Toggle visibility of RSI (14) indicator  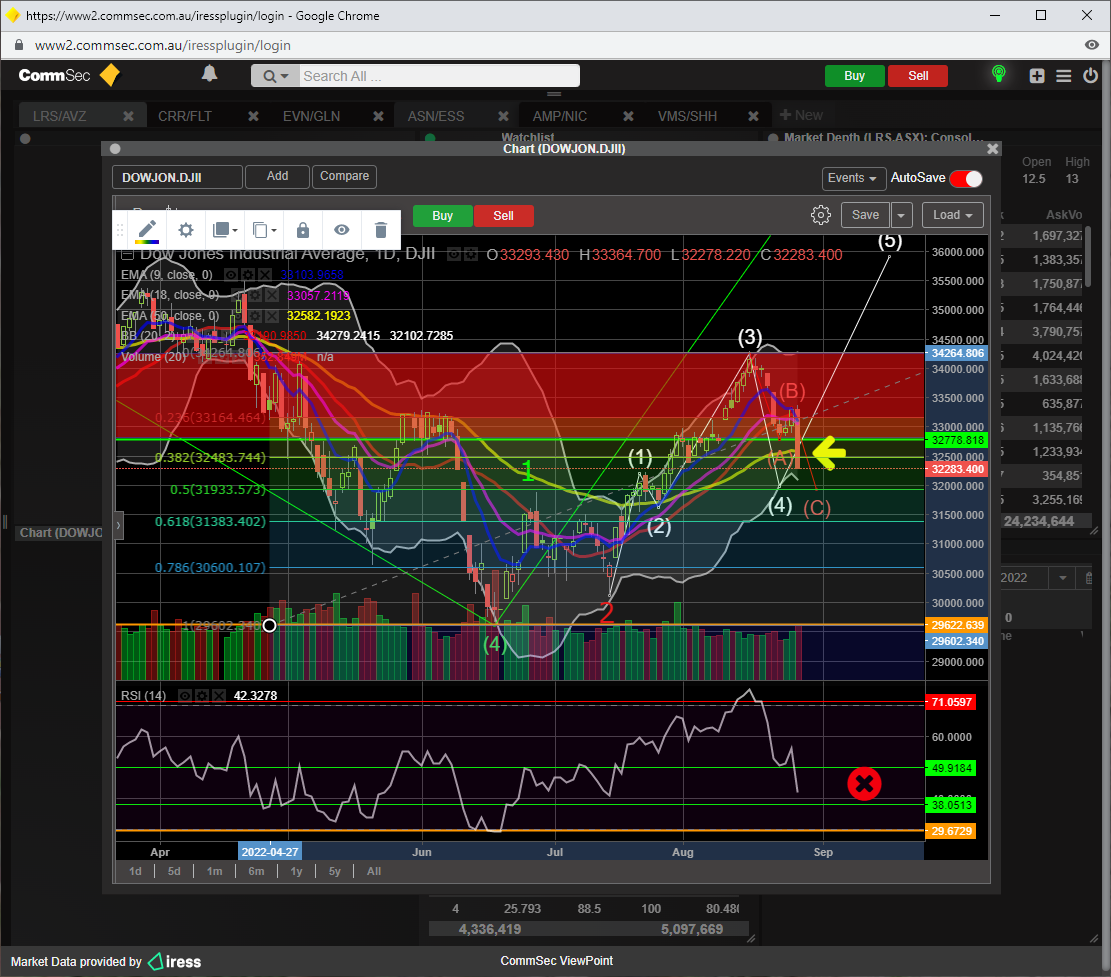pos(185,696)
